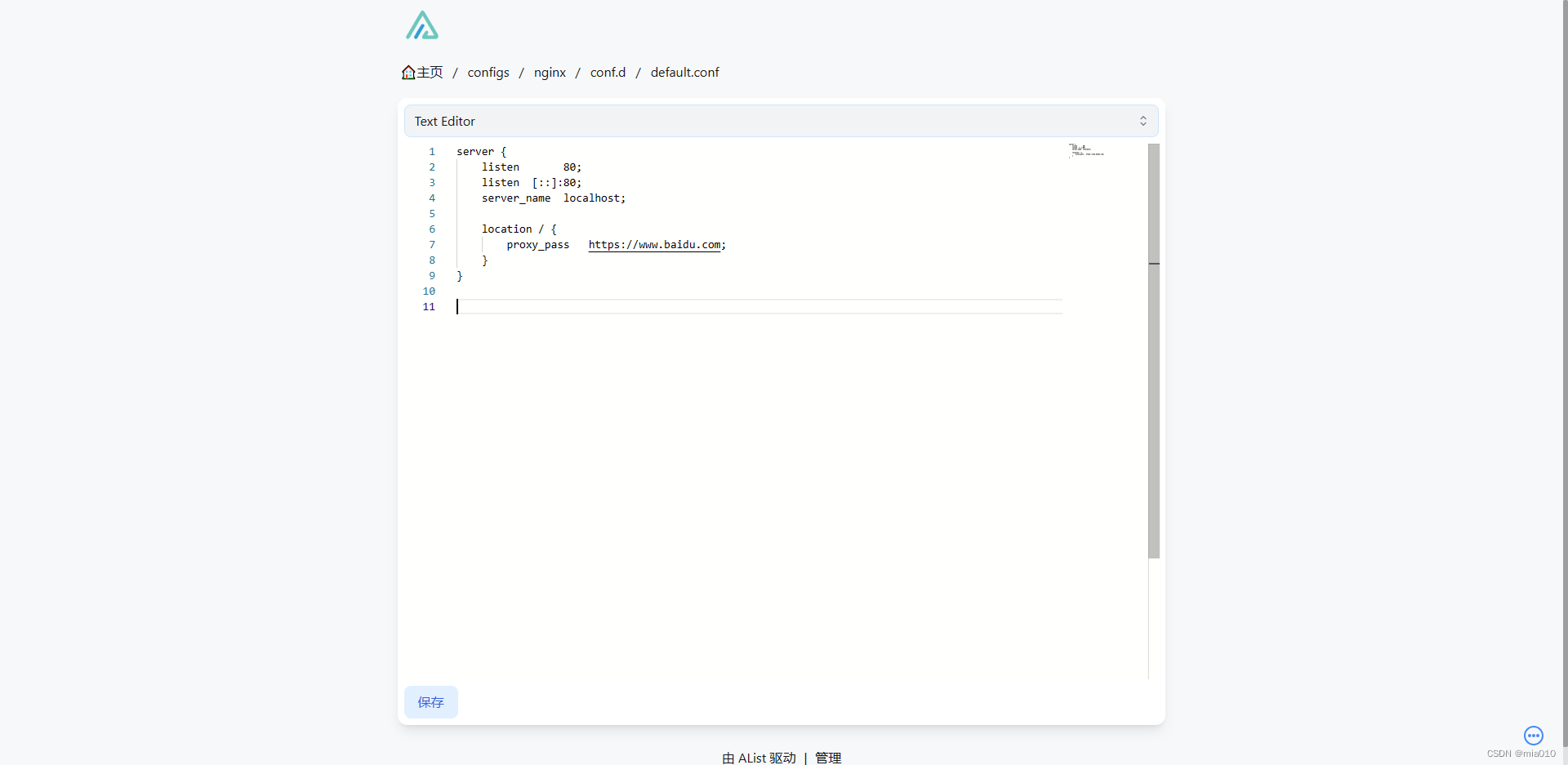Click 由 AList 驱动 footer link
The image size is (1568, 765).
(x=759, y=758)
